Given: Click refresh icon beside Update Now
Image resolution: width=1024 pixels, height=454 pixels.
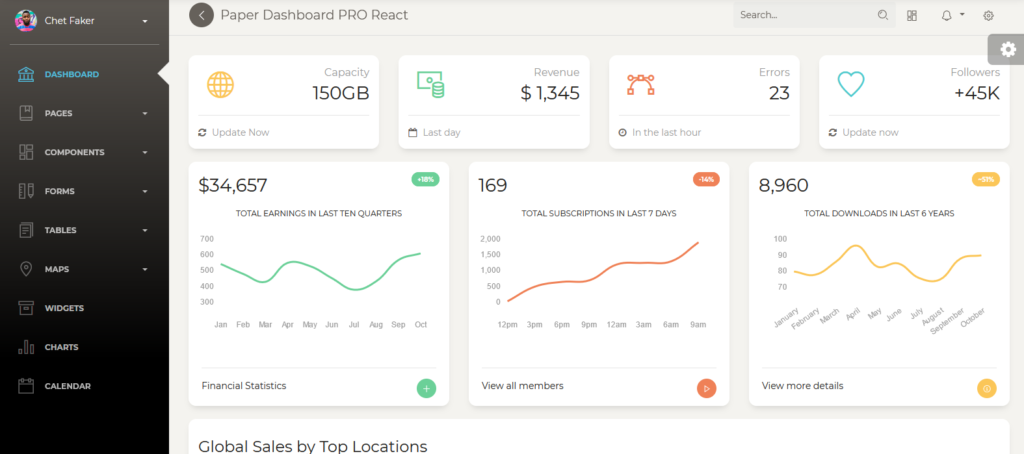Looking at the screenshot, I should pos(202,133).
